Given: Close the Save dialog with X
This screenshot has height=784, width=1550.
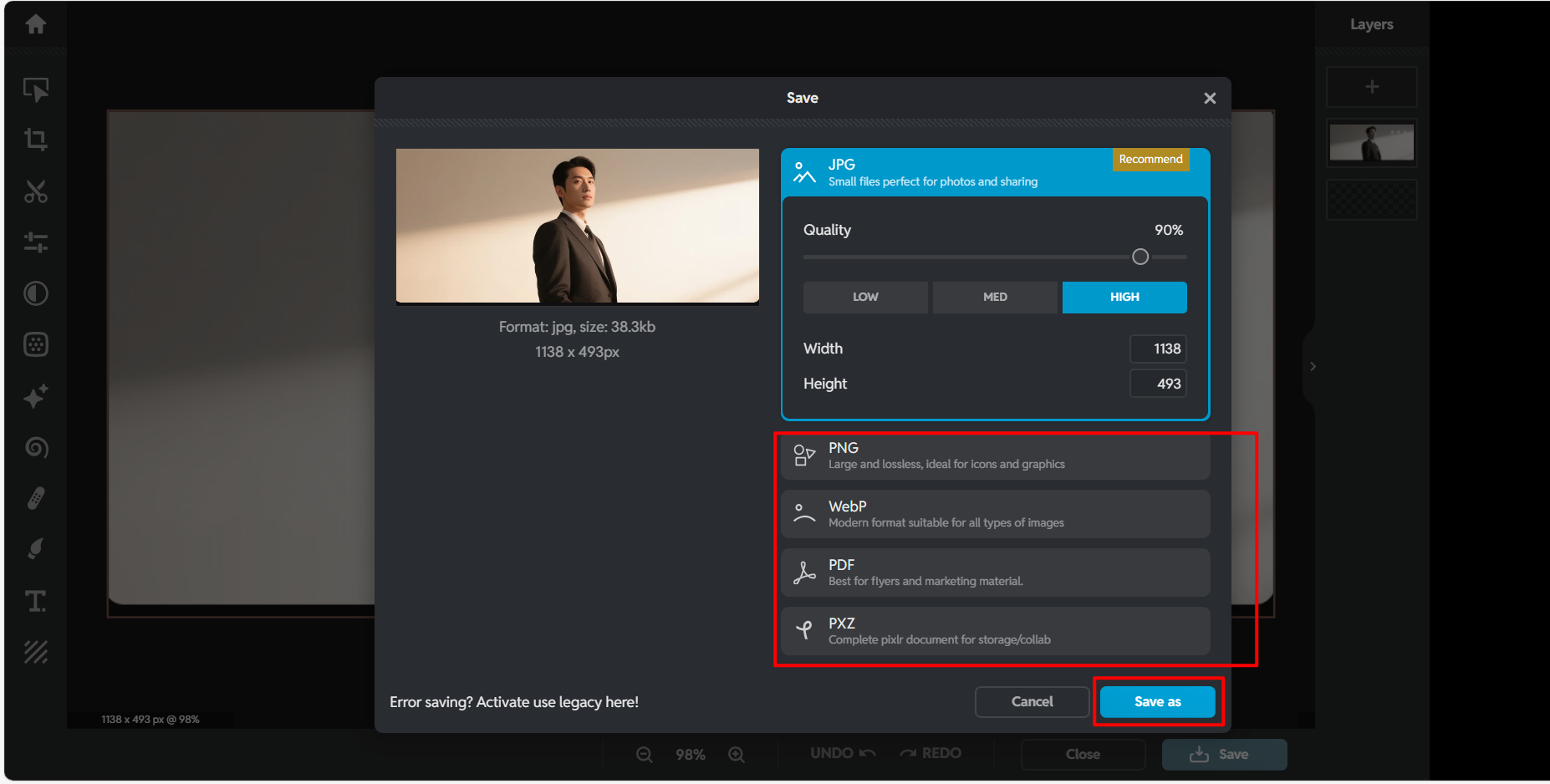Looking at the screenshot, I should pos(1210,99).
